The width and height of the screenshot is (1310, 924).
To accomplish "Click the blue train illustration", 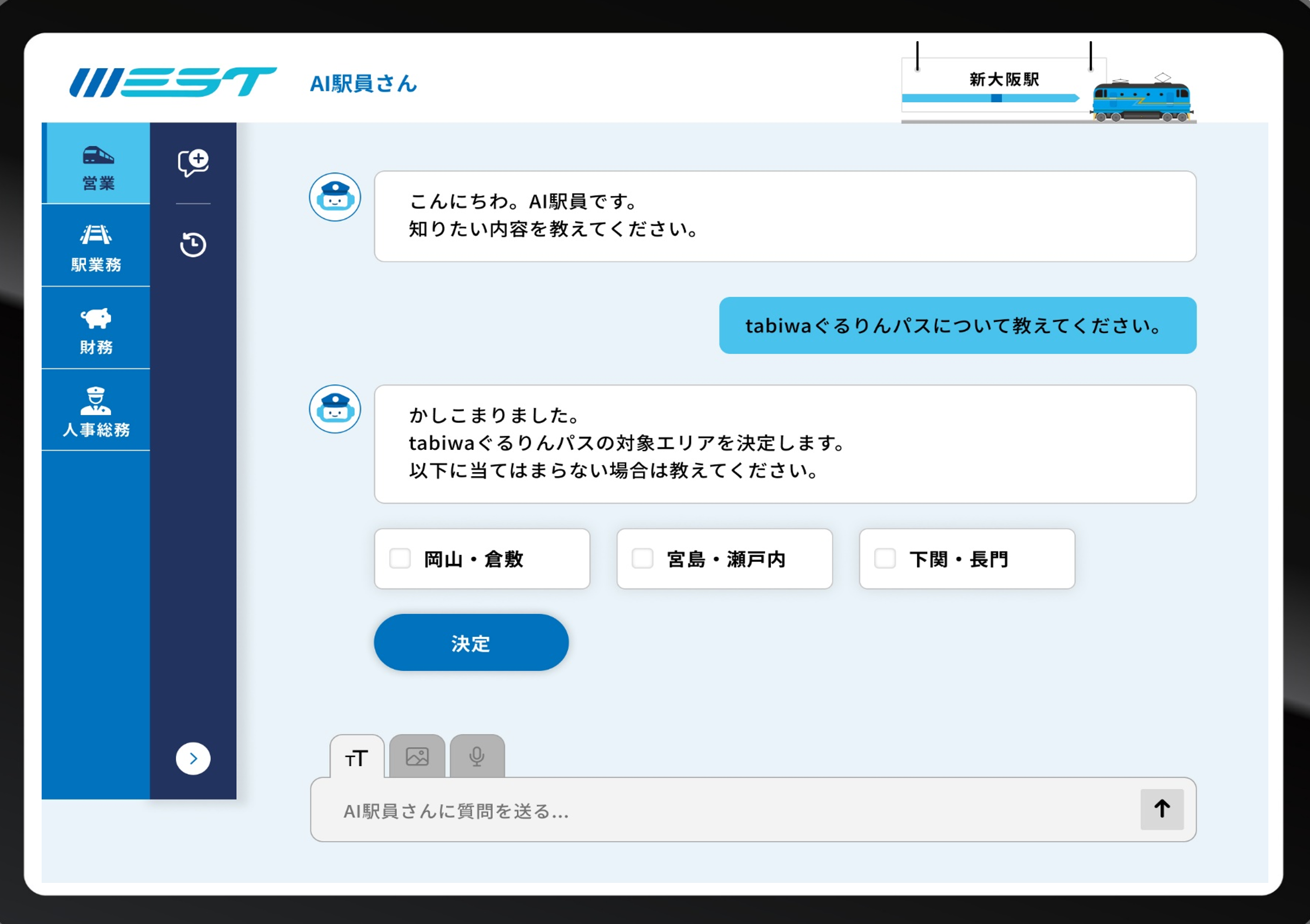I will point(1141,102).
